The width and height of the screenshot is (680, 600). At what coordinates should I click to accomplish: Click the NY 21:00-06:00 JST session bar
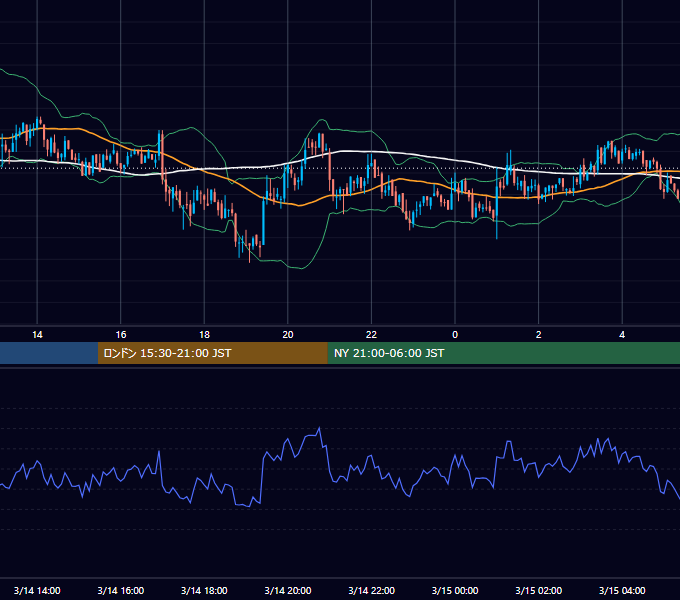503,353
